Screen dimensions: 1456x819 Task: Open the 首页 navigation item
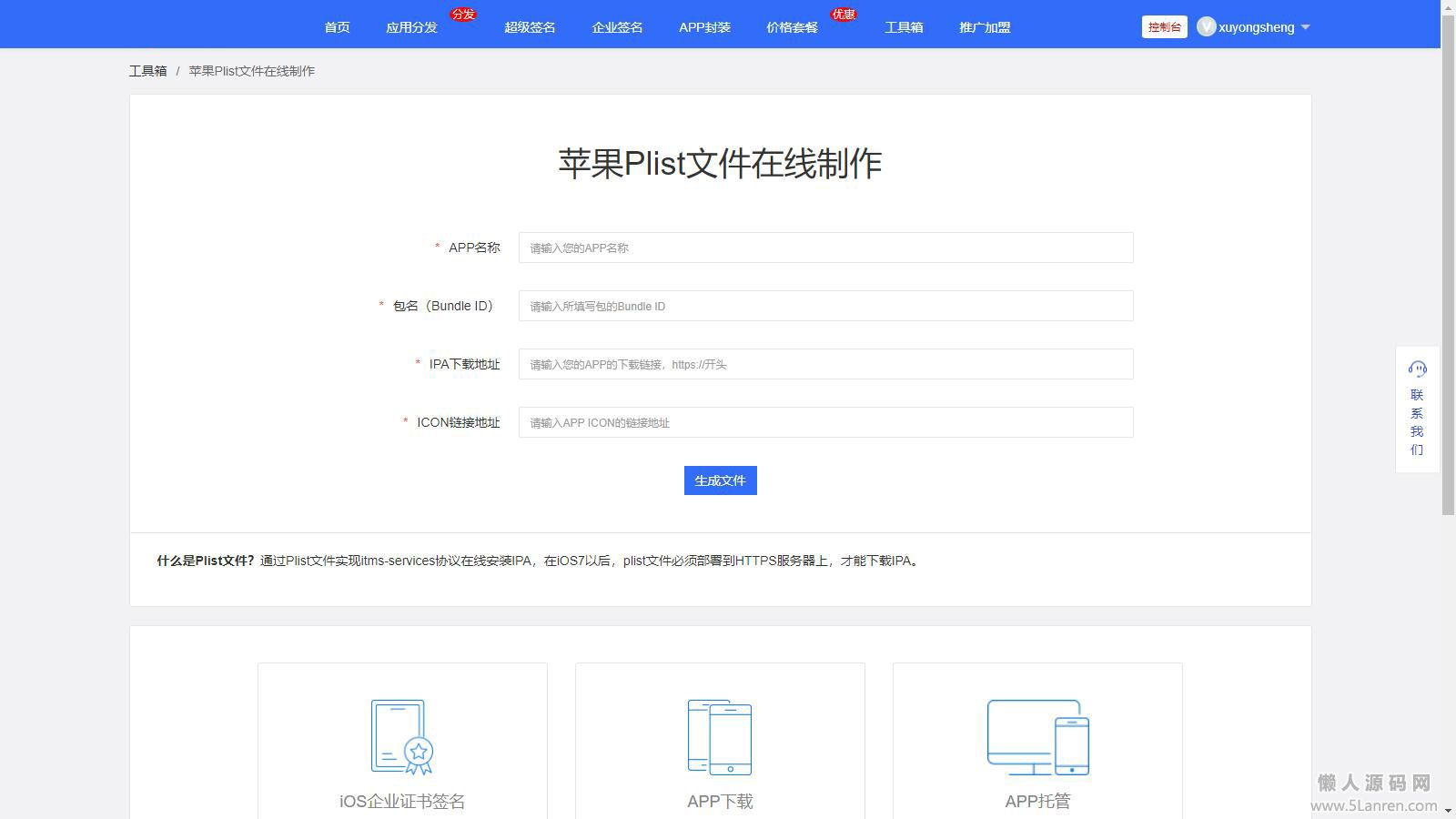tap(337, 27)
